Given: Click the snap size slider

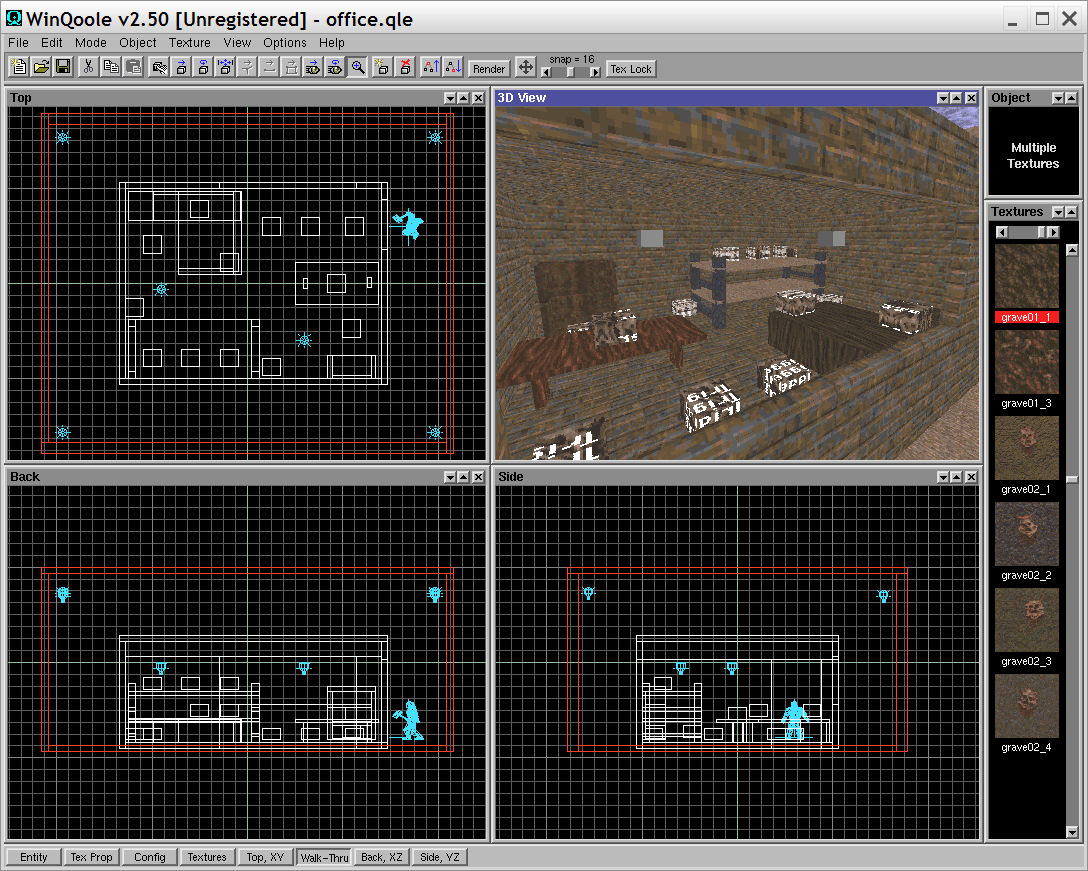Looking at the screenshot, I should click(x=571, y=72).
